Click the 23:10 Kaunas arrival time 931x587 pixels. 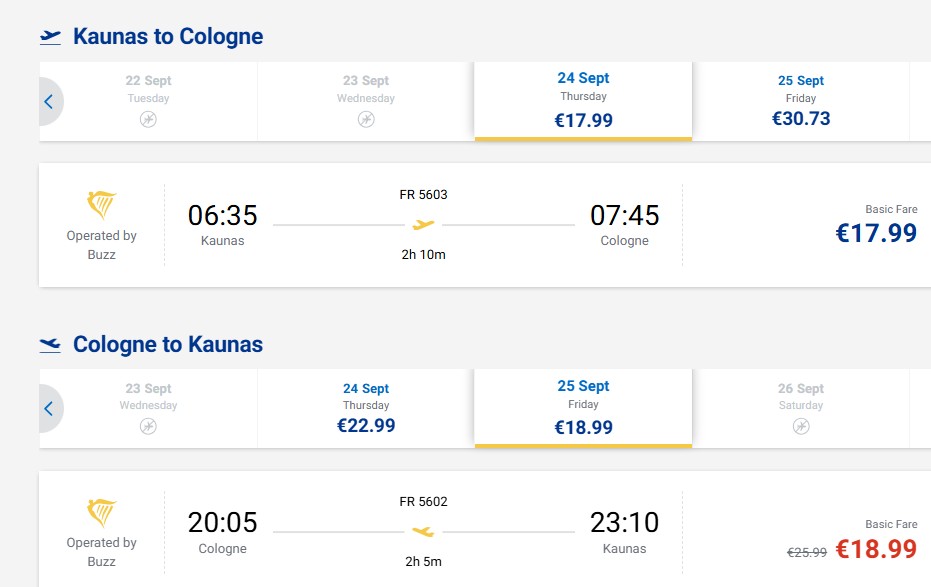pos(625,523)
